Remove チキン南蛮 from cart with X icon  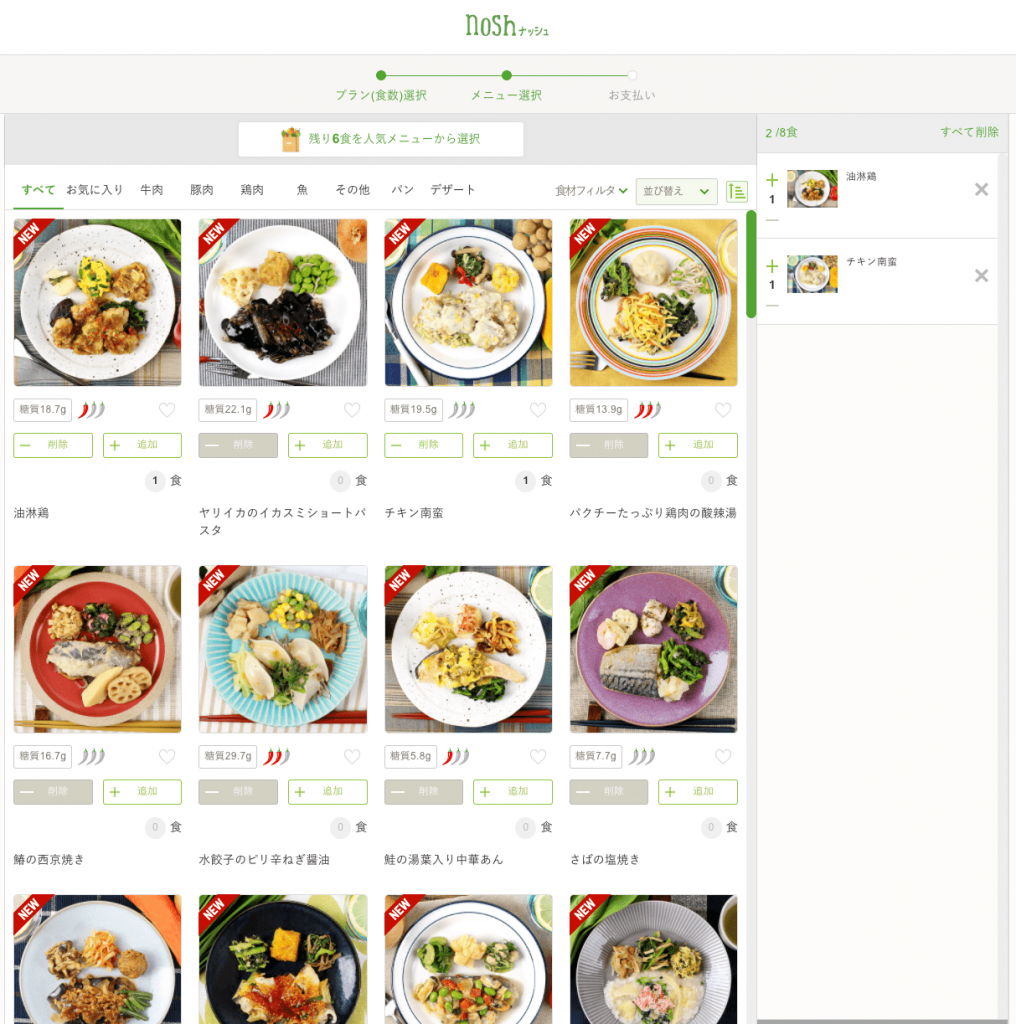[x=981, y=276]
